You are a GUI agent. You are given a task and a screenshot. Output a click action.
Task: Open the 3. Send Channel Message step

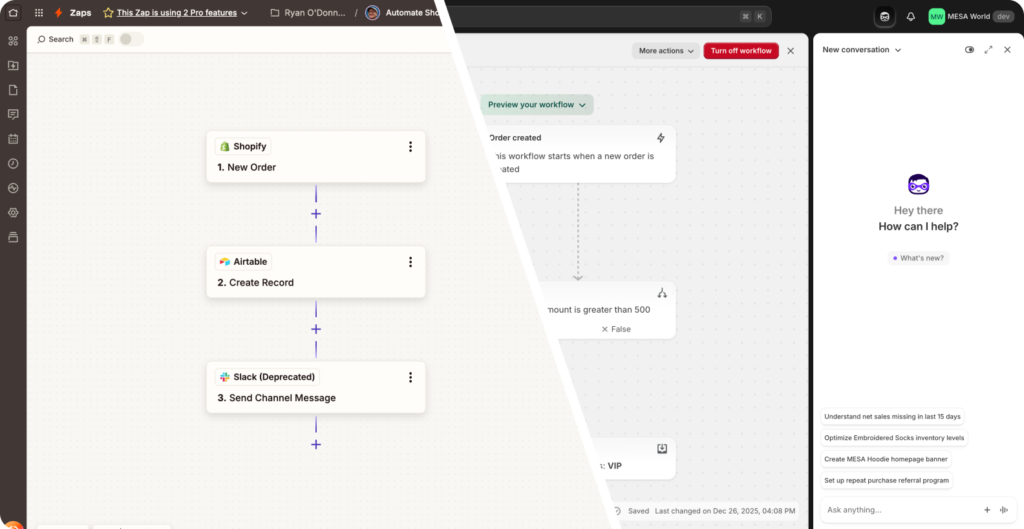(x=316, y=387)
